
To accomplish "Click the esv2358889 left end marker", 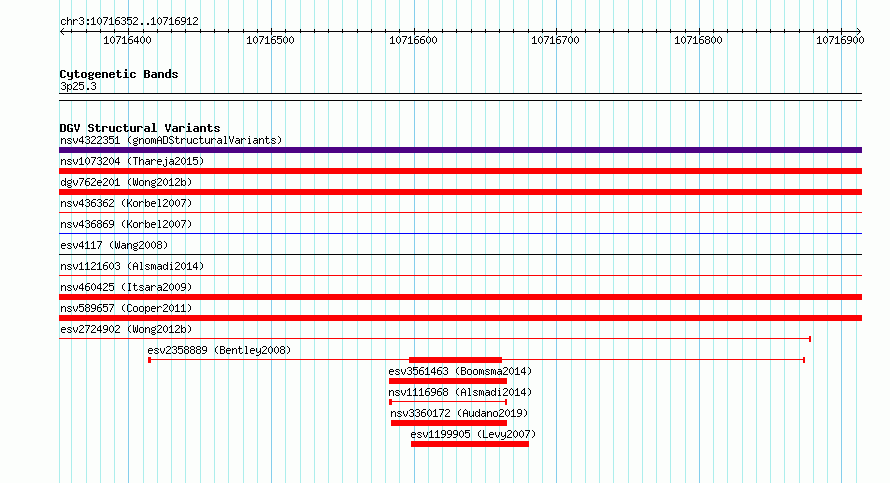I will pyautogui.click(x=149, y=360).
